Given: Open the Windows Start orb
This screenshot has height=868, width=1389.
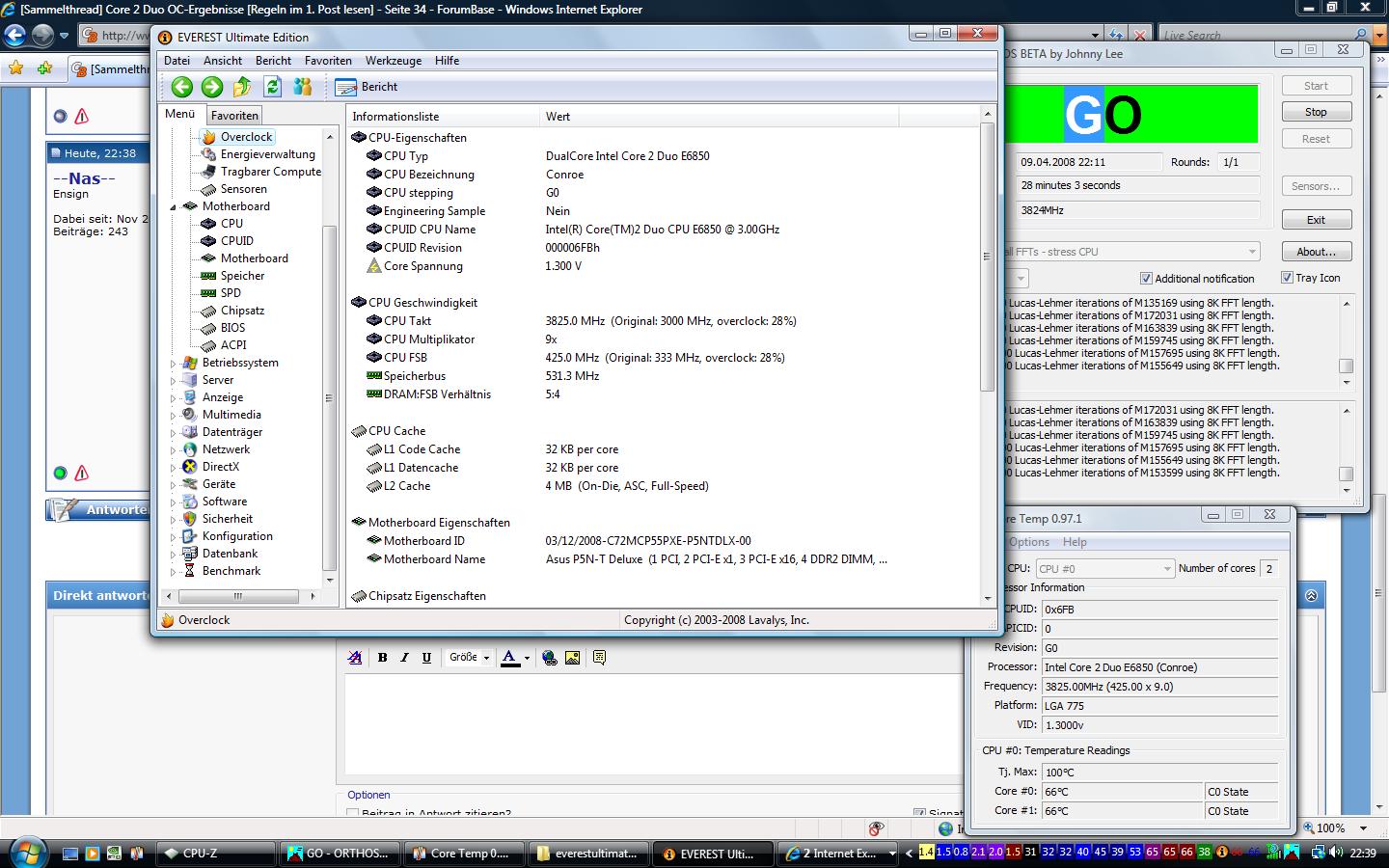Looking at the screenshot, I should pos(26,853).
